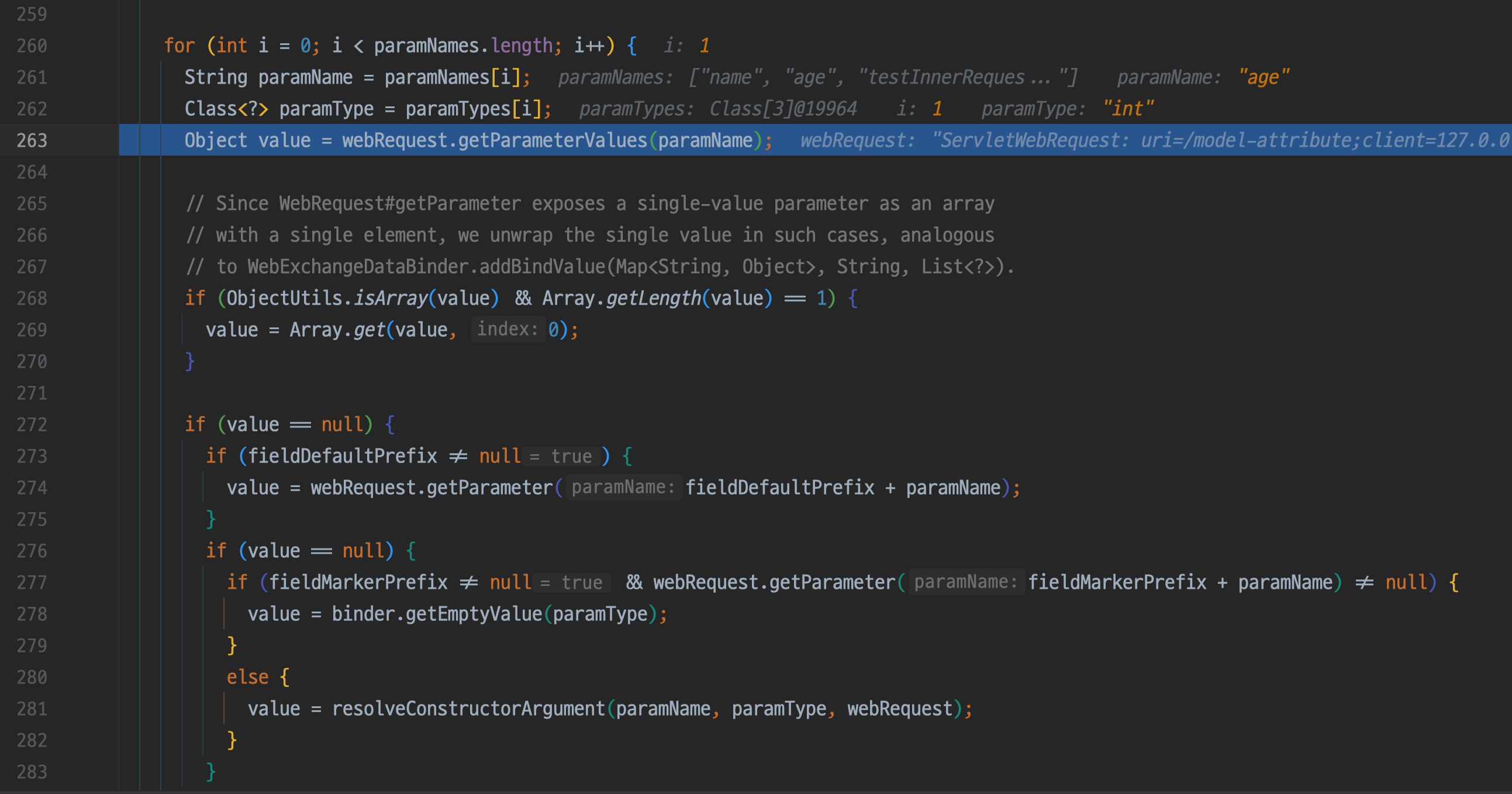Click the paramTypes Class[3]@19964 inline value
The width and height of the screenshot is (1512, 794).
[x=782, y=109]
